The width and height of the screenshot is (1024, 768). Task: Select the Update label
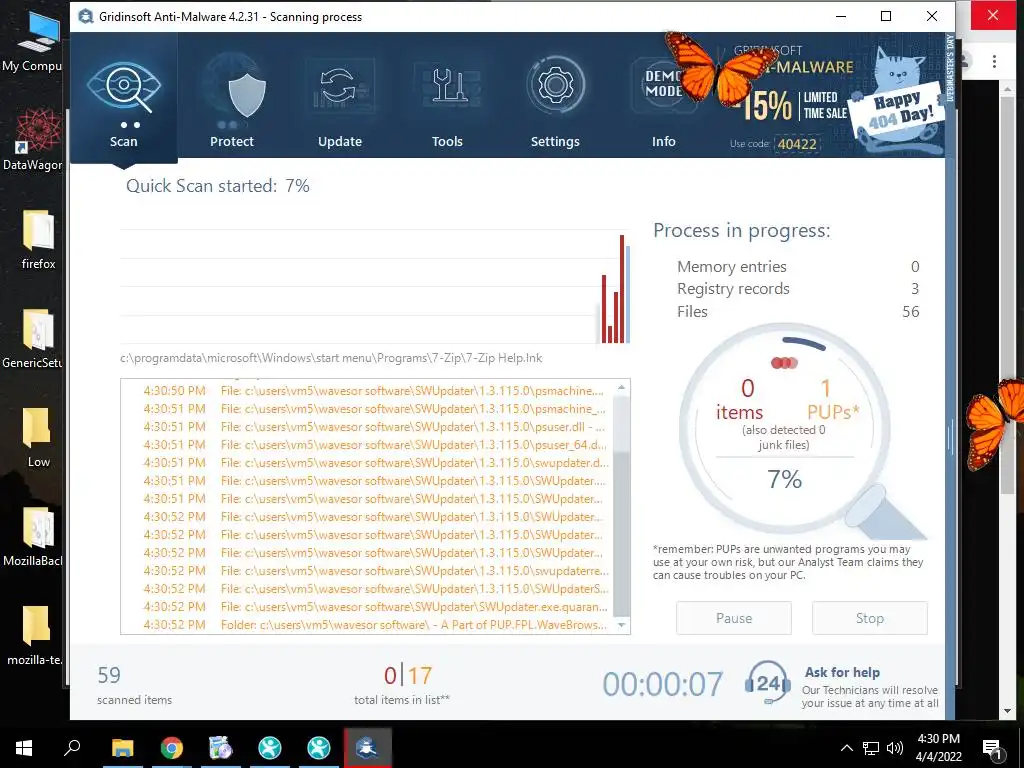340,141
